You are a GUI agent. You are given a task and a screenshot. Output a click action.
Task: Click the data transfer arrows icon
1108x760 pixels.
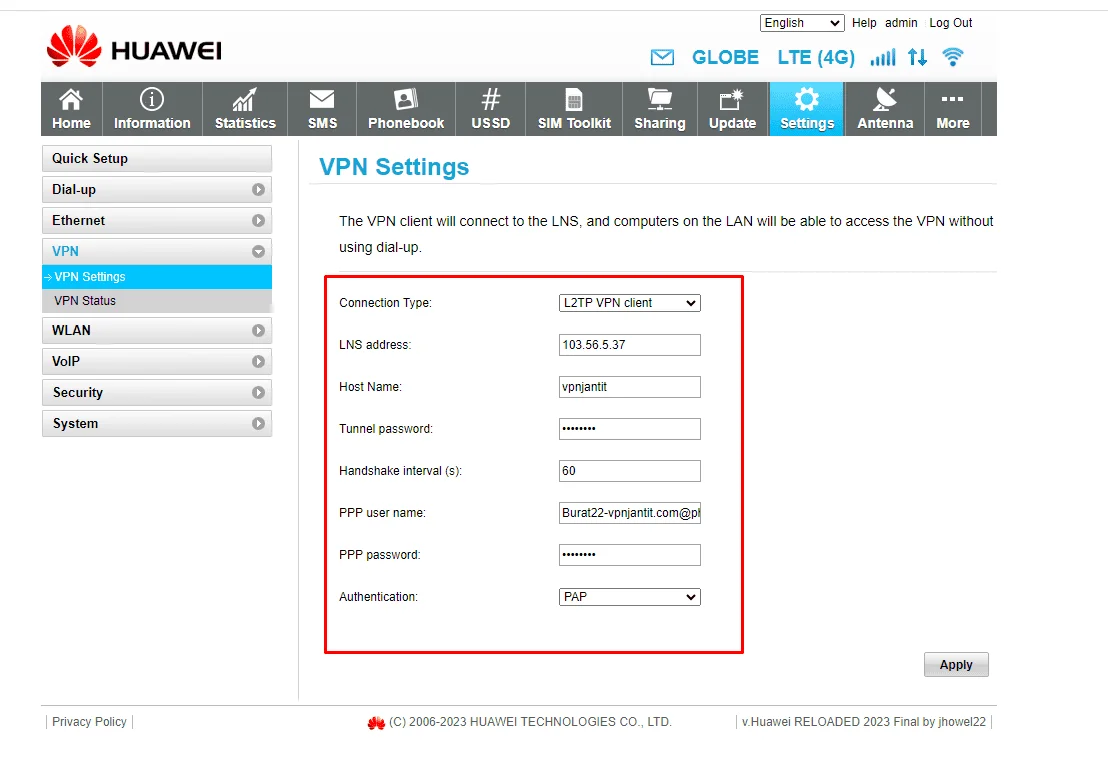pos(917,57)
